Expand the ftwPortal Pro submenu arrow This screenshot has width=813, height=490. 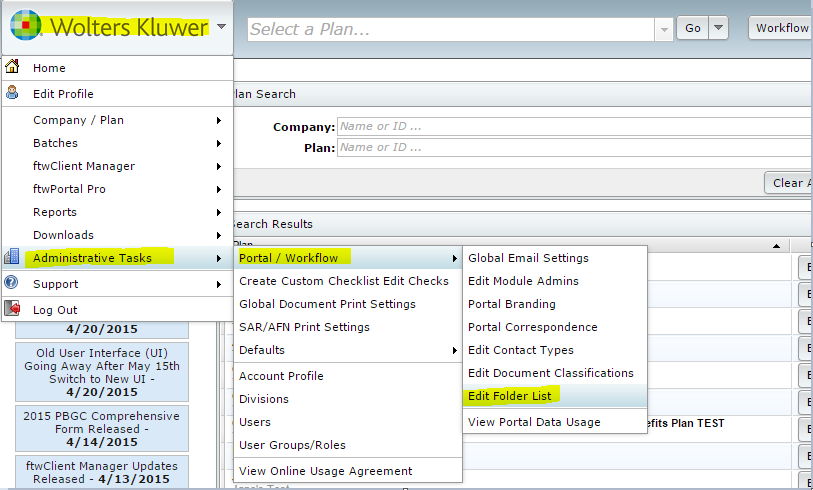click(219, 189)
